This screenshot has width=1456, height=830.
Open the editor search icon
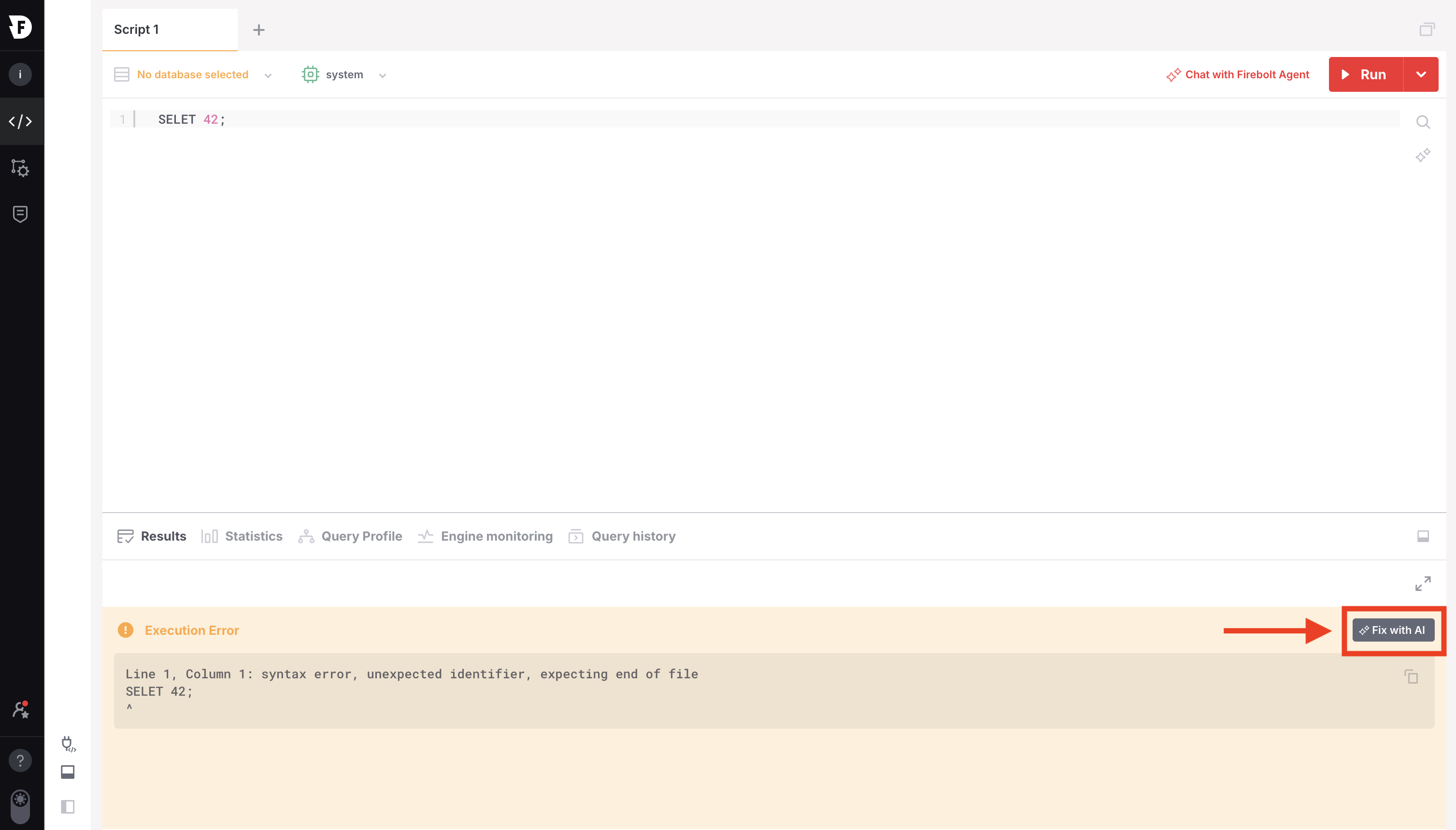tap(1423, 122)
